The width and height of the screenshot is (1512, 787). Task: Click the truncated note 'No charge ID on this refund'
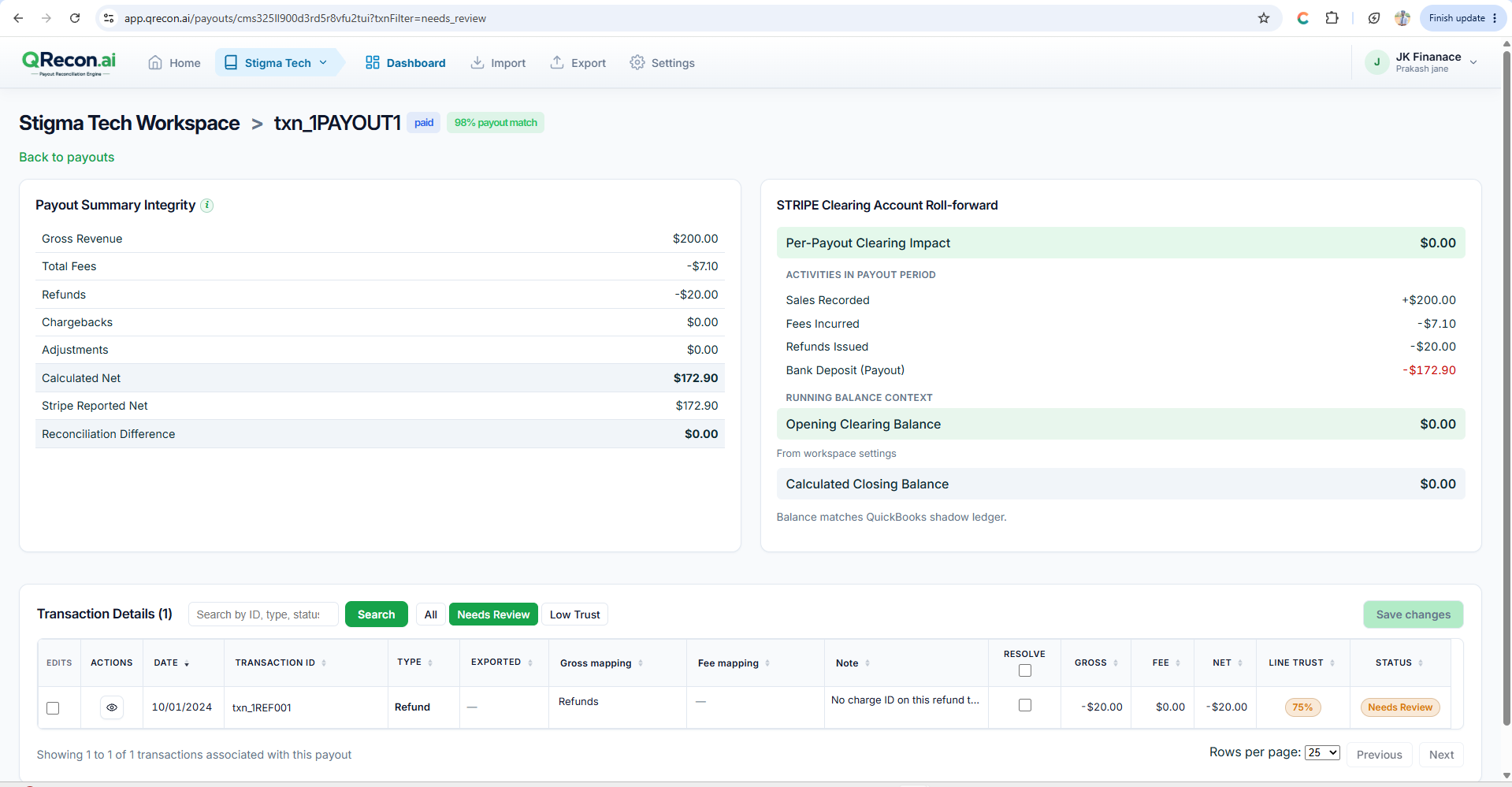[x=905, y=700]
